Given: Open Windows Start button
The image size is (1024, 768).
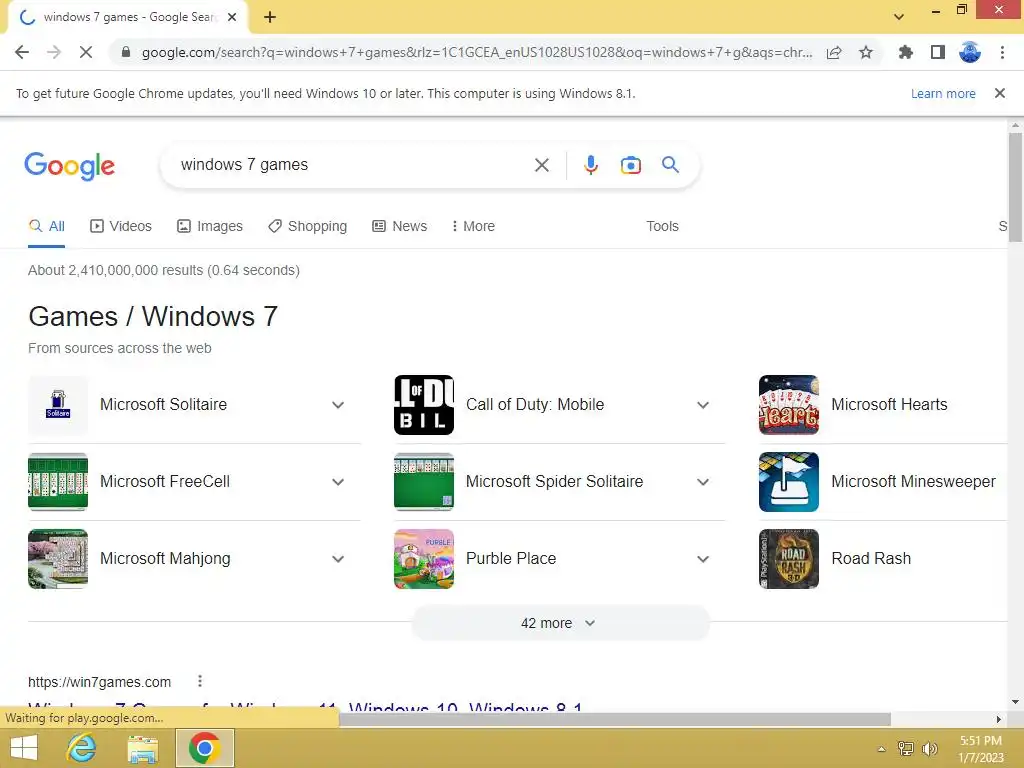Looking at the screenshot, I should click(x=24, y=748).
